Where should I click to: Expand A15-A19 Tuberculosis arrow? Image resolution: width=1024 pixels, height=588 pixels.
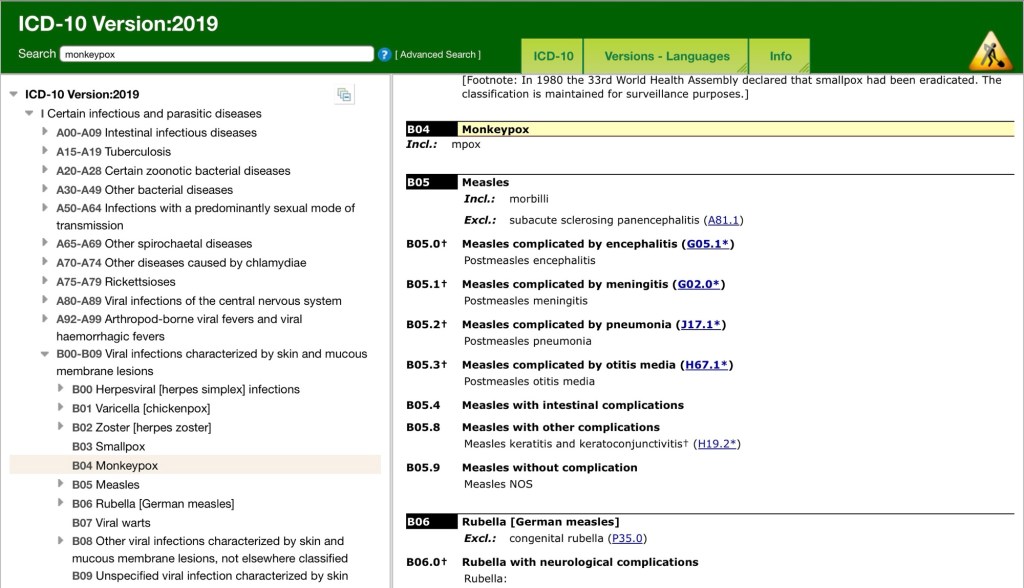pyautogui.click(x=45, y=151)
